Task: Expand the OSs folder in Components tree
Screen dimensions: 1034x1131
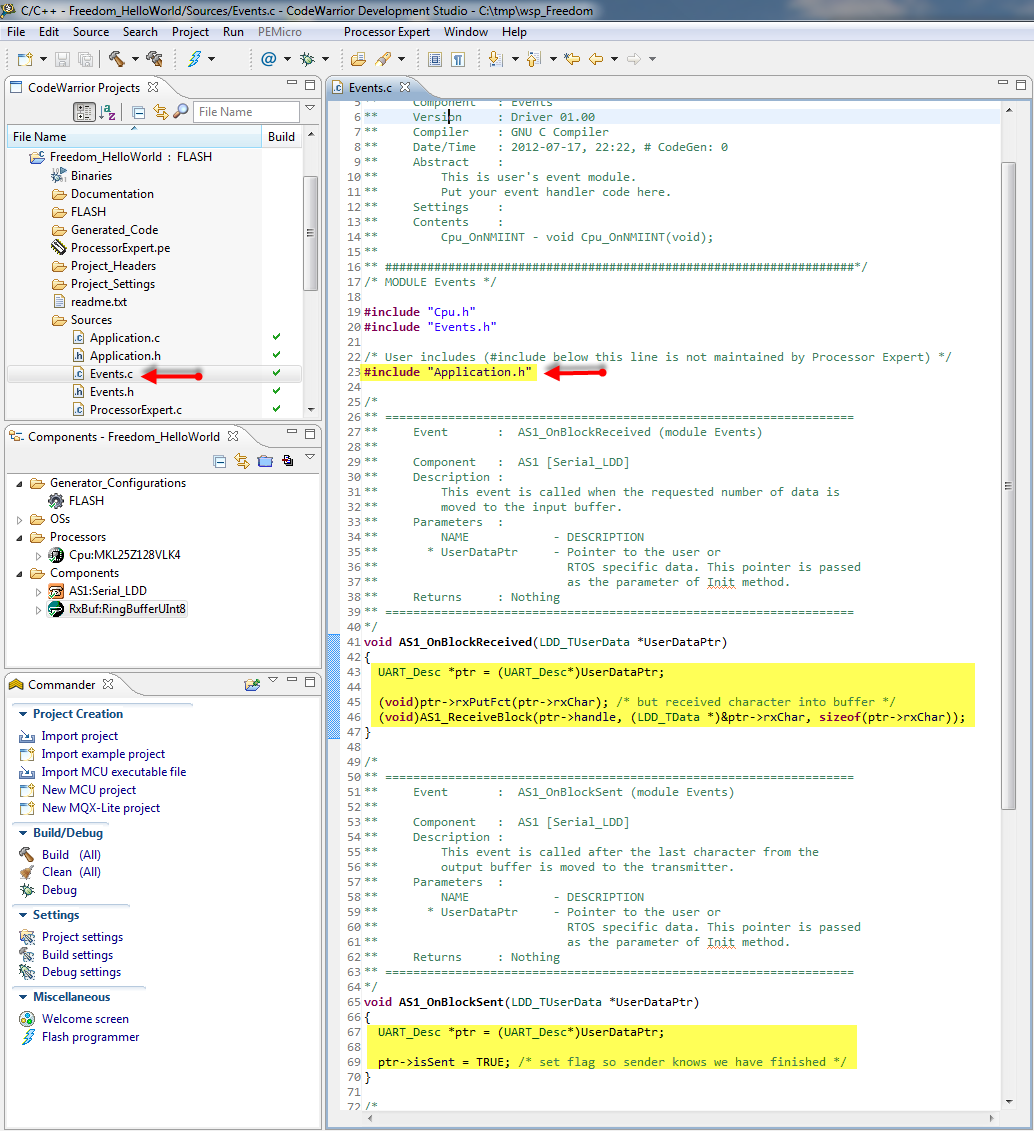Action: coord(21,519)
